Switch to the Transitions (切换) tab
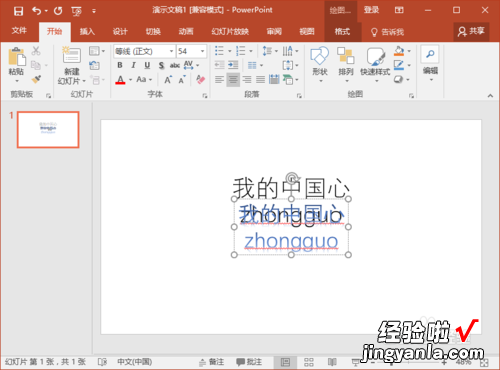500x370 pixels. [153, 32]
